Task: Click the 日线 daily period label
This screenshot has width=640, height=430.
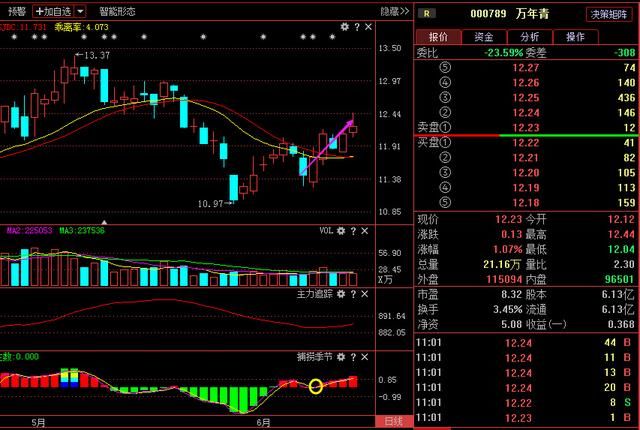Action: tap(395, 421)
